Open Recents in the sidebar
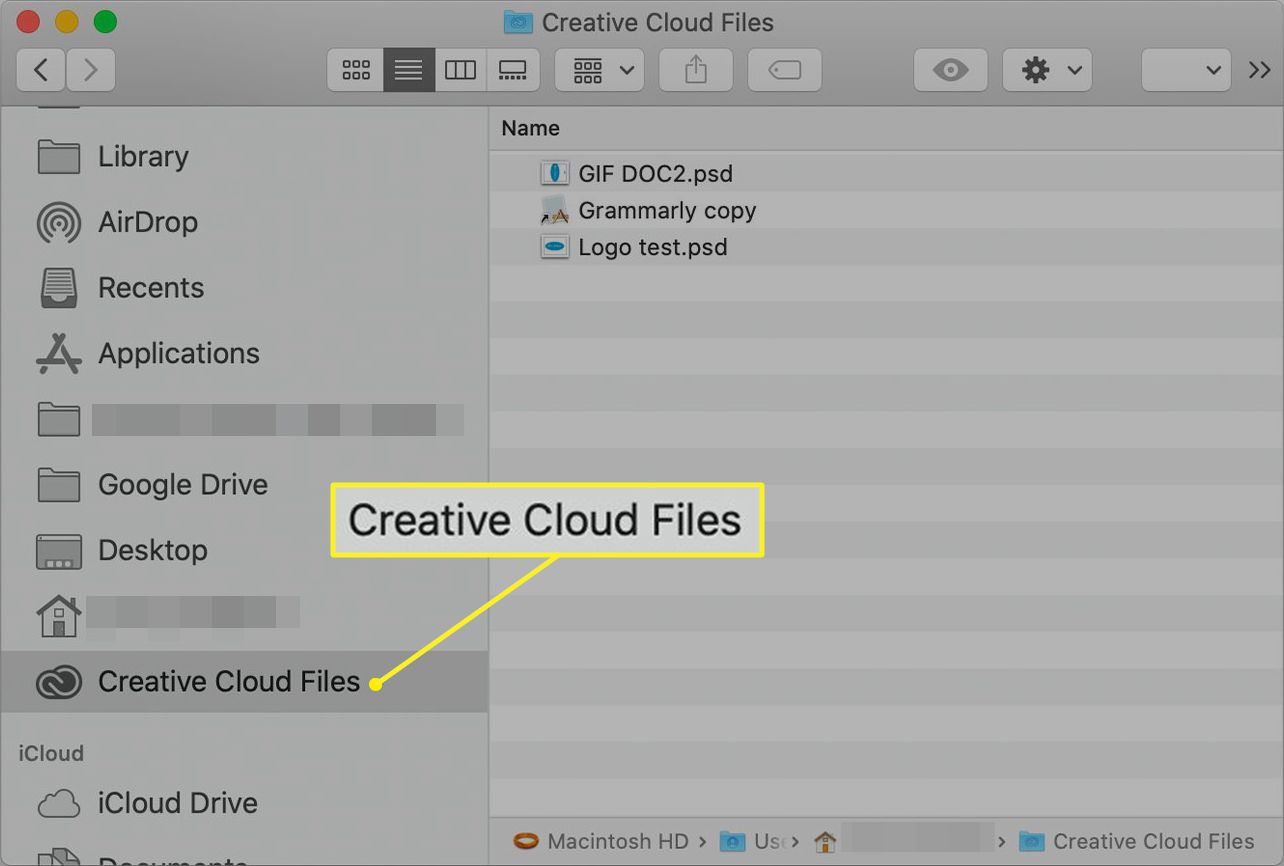This screenshot has width=1284, height=866. tap(244, 288)
